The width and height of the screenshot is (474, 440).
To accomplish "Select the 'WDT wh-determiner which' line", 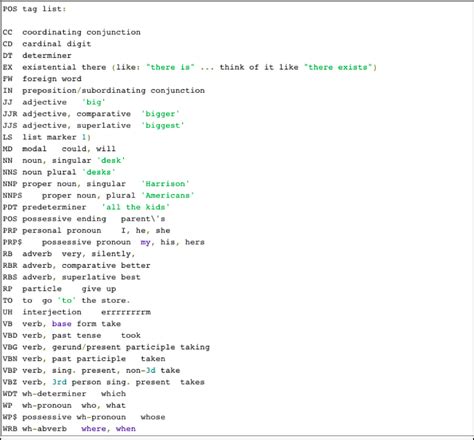I will [64, 394].
